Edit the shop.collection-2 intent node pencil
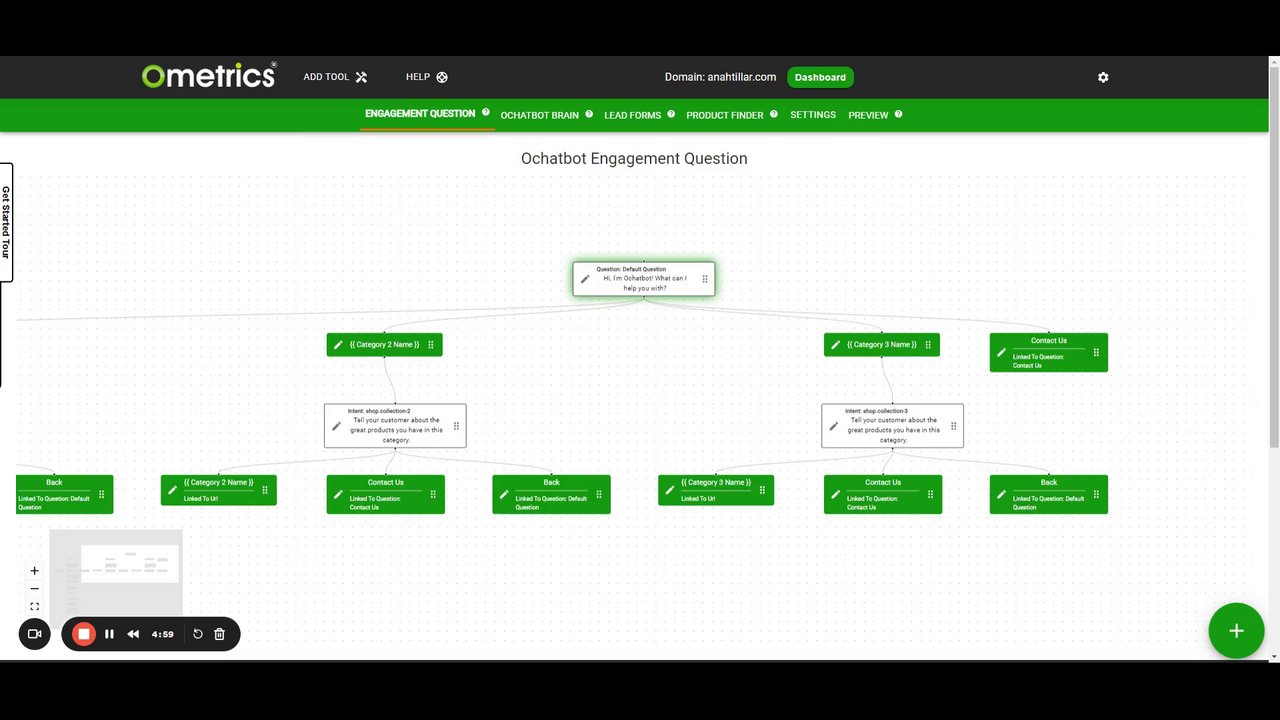This screenshot has width=1280, height=720. [x=336, y=426]
